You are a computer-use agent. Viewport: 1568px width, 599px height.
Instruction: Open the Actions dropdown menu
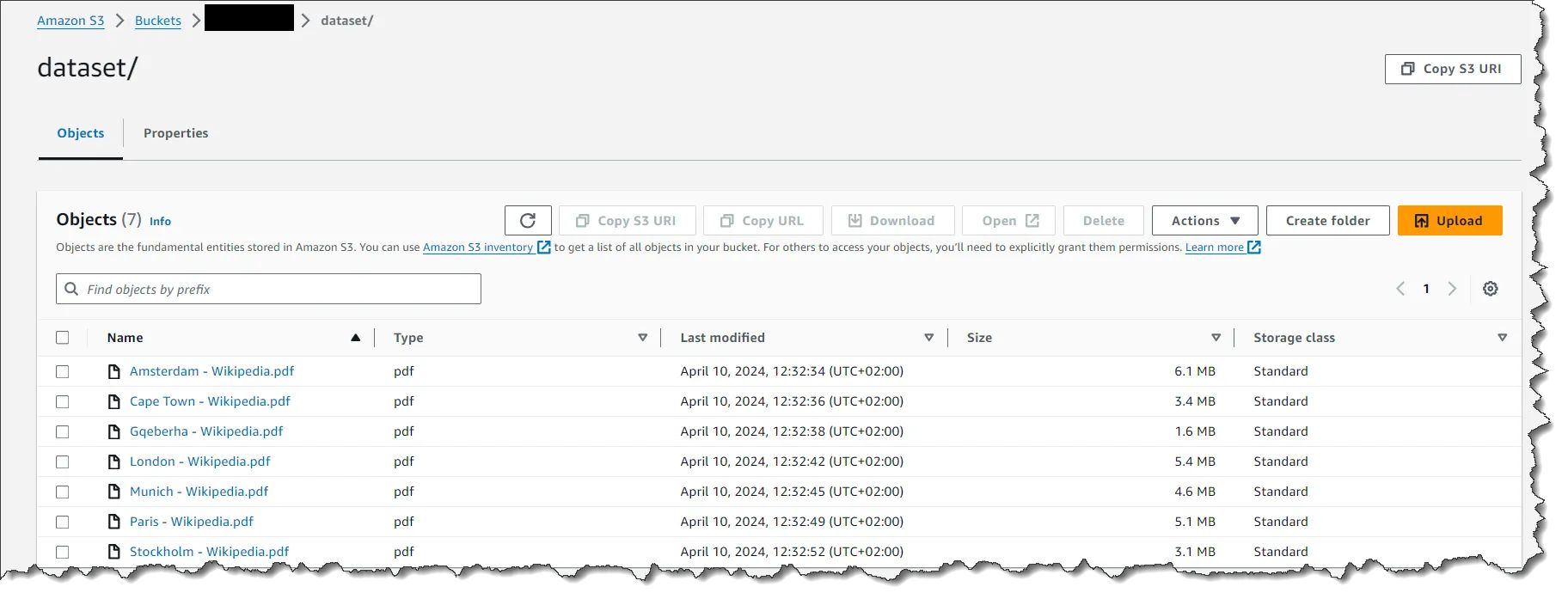point(1204,221)
